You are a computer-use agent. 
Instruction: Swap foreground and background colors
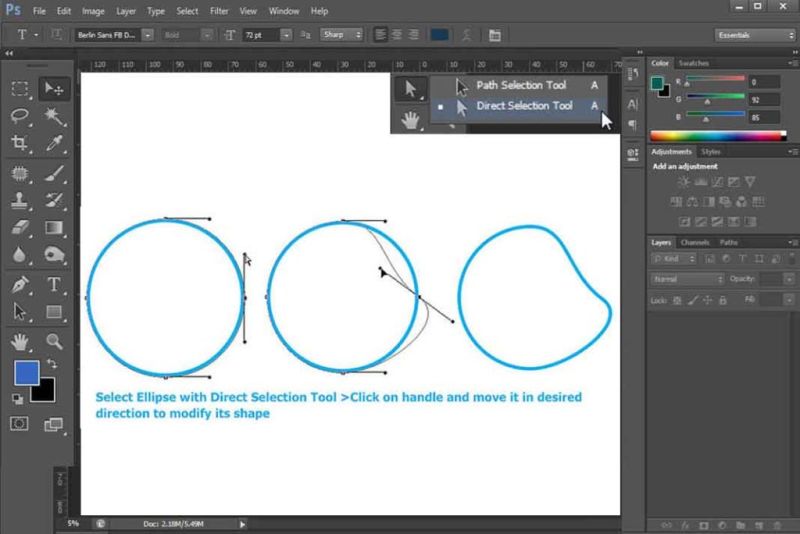[52, 364]
